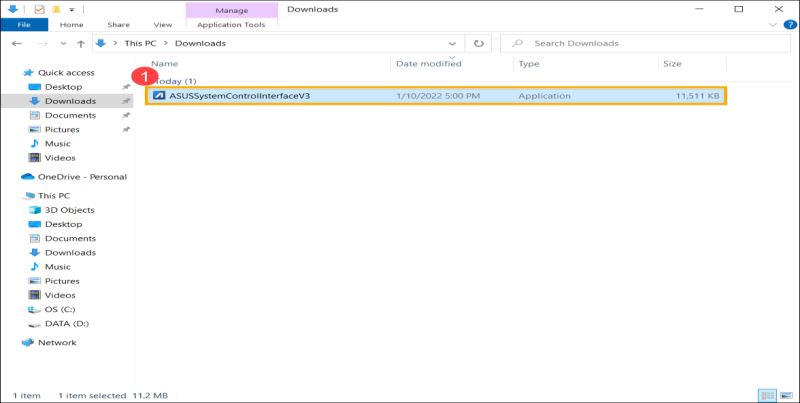This screenshot has width=800, height=403.
Task: Collapse ribbon using the chevron
Action: tap(772, 24)
